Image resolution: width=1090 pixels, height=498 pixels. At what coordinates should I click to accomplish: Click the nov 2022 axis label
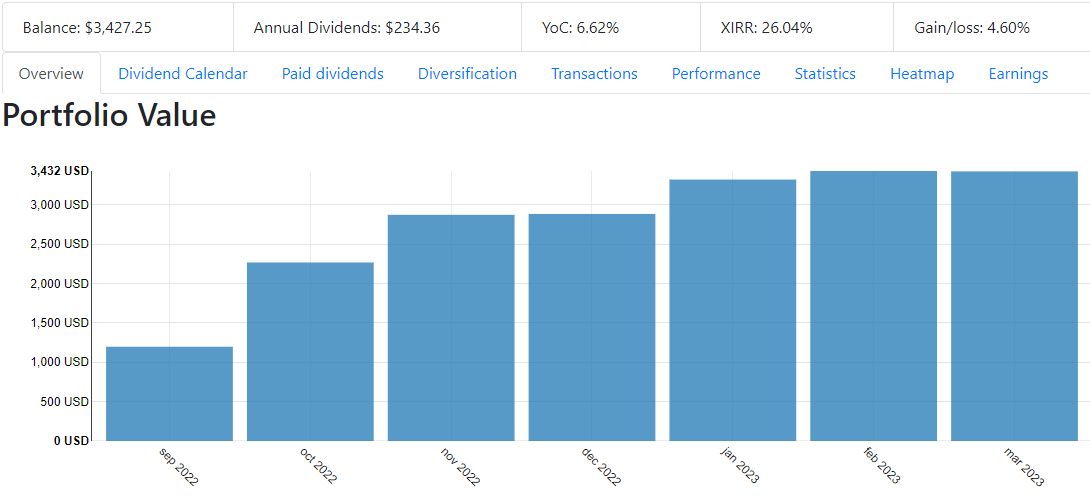[460, 466]
